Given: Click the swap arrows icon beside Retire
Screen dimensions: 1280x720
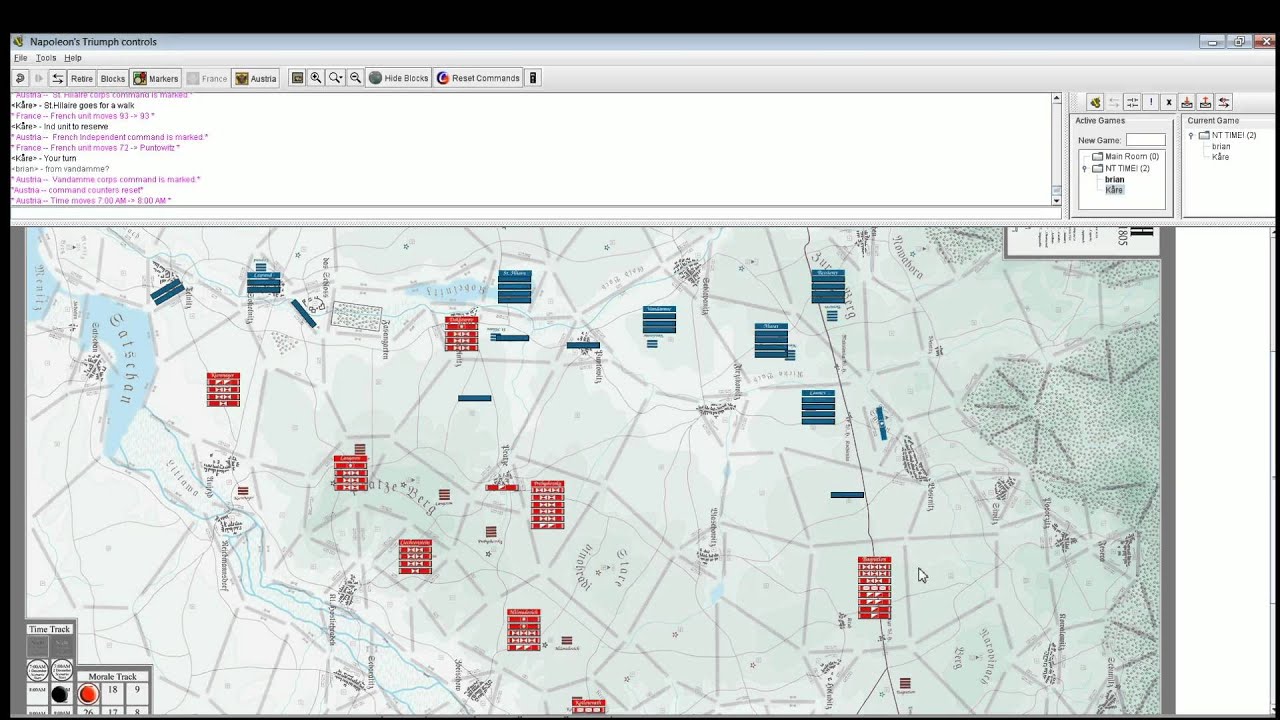Looking at the screenshot, I should (58, 78).
